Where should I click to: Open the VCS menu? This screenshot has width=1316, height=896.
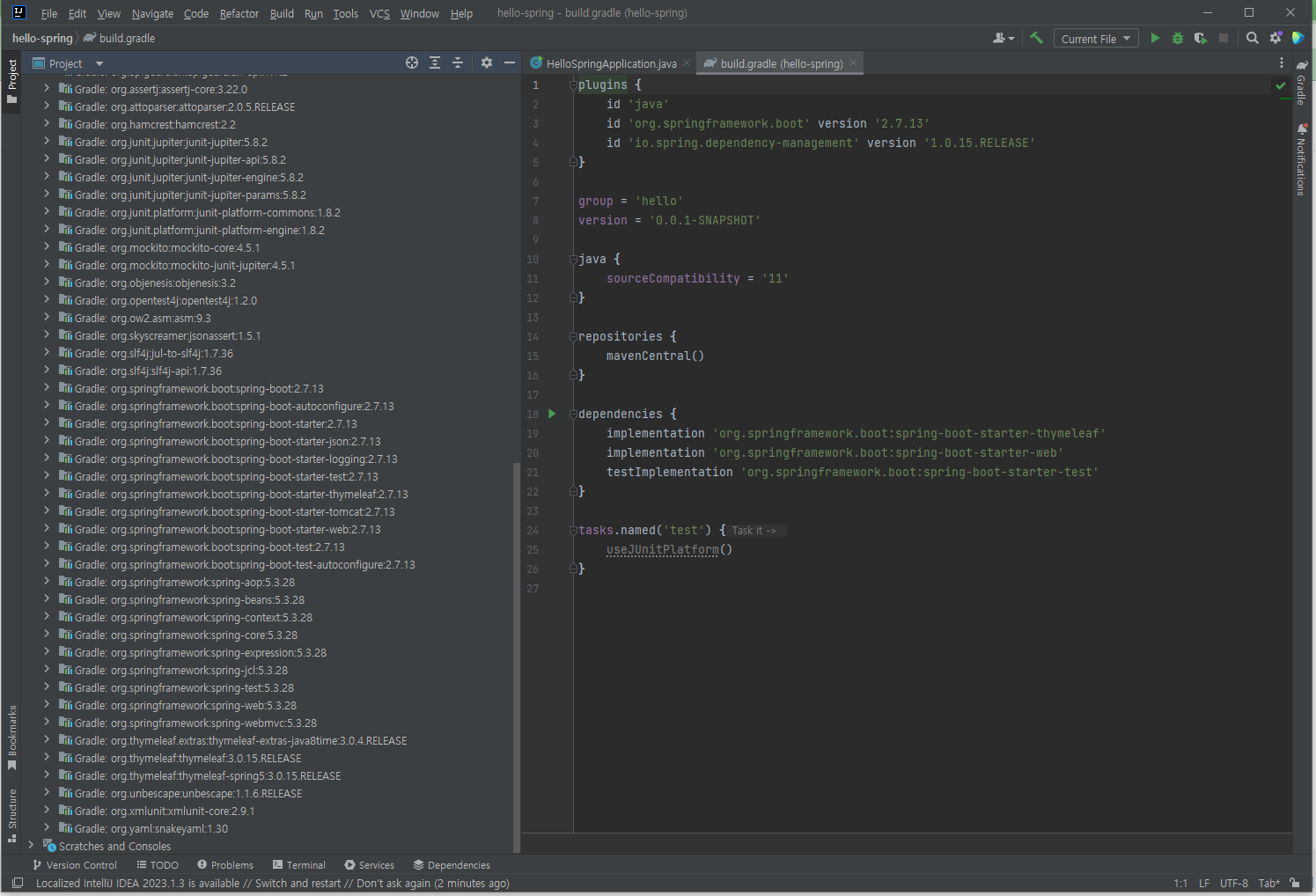(x=379, y=13)
